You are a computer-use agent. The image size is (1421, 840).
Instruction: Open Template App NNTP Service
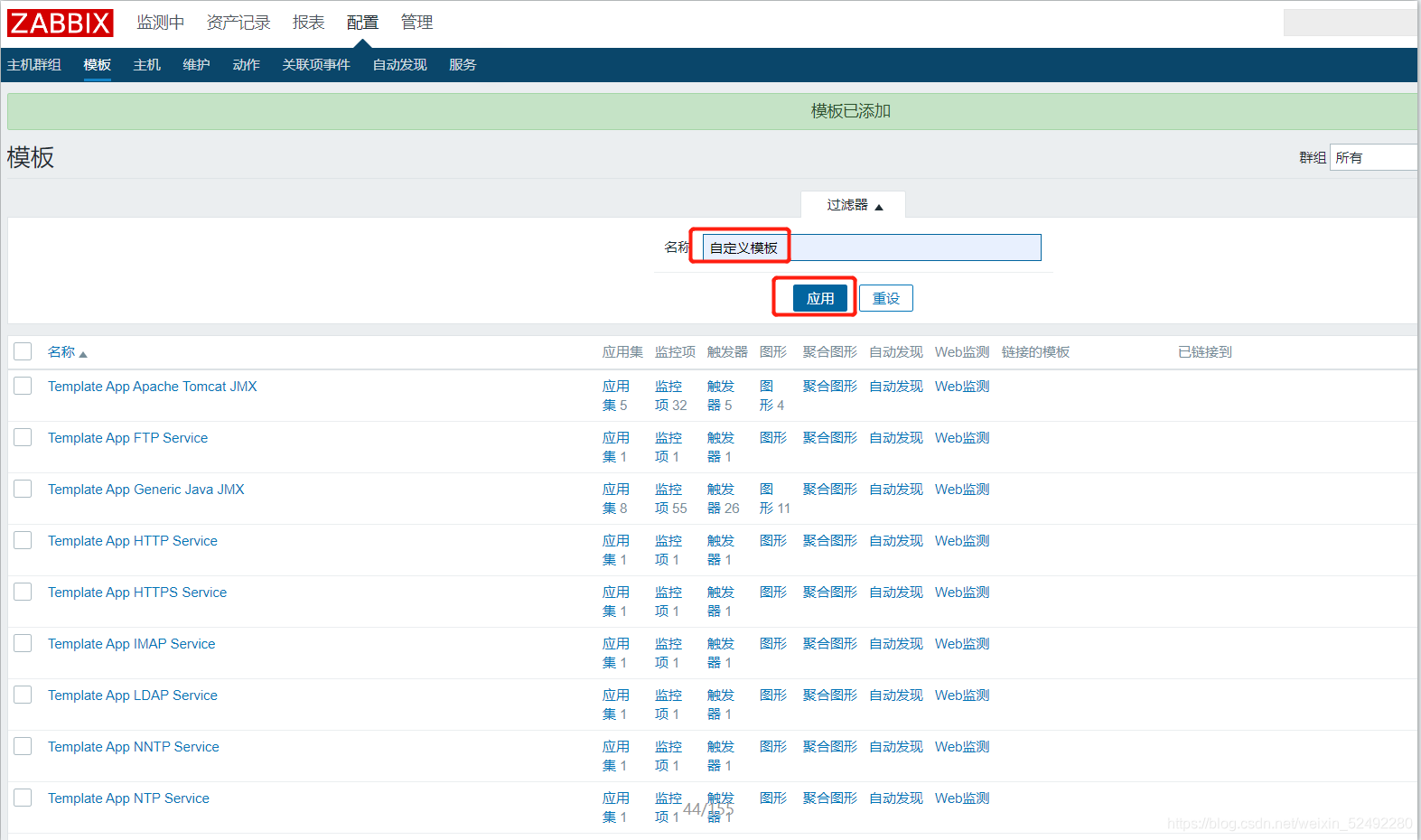click(134, 747)
